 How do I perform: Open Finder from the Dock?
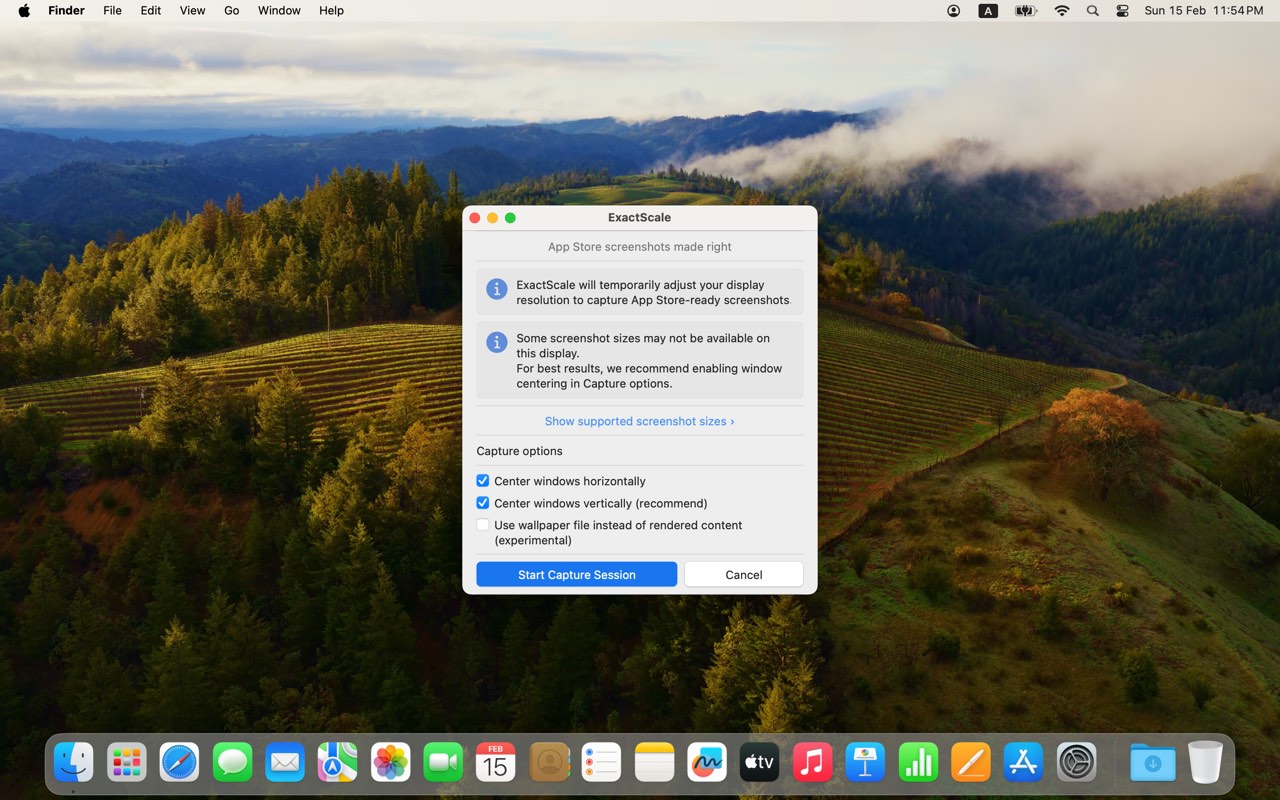click(x=74, y=763)
